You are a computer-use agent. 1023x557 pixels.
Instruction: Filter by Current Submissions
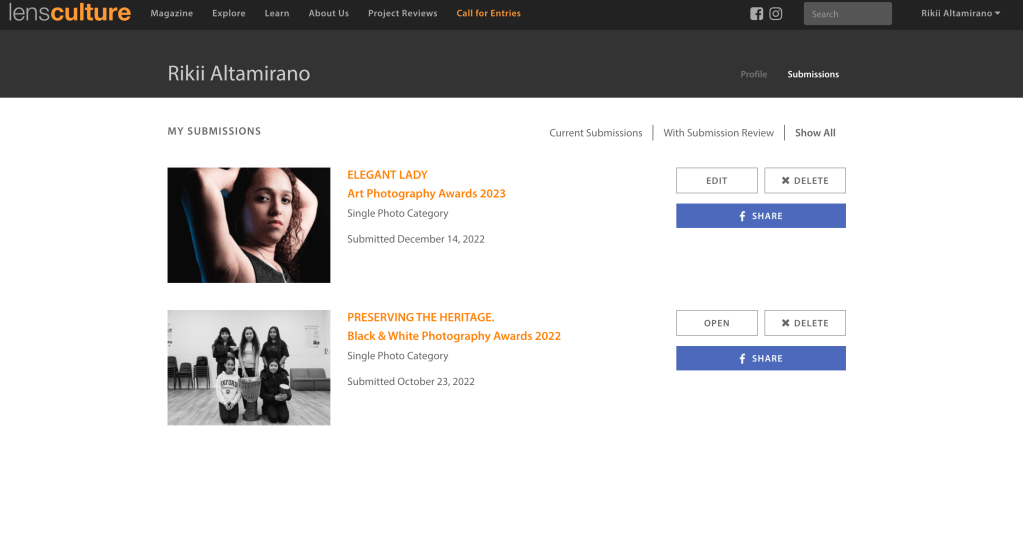[x=595, y=133]
